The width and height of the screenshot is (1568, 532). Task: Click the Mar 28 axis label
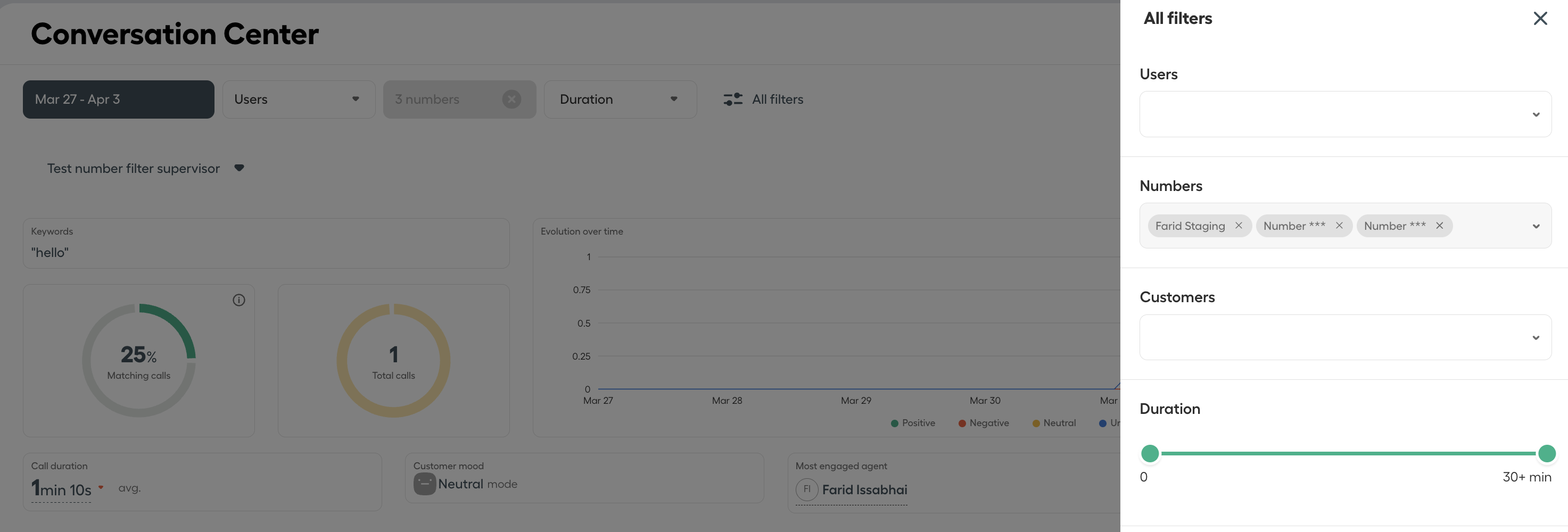point(727,401)
